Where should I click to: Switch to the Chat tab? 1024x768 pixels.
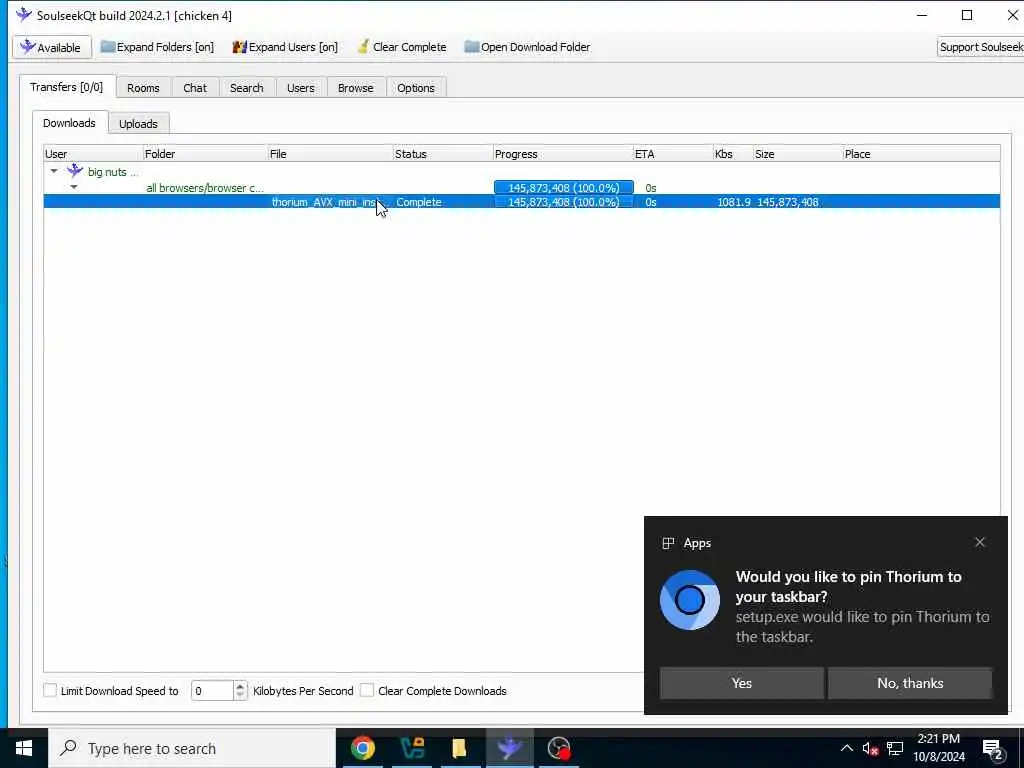tap(195, 88)
